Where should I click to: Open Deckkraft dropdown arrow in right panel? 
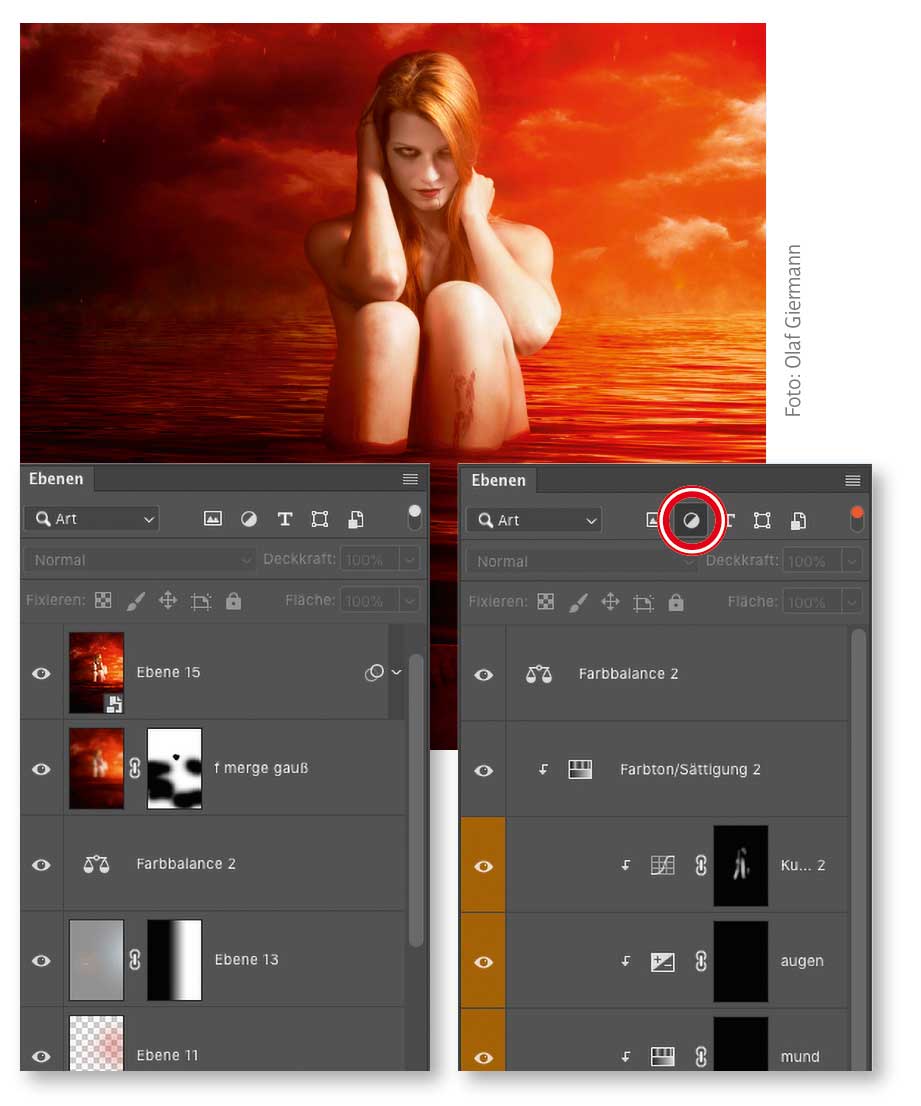click(851, 561)
